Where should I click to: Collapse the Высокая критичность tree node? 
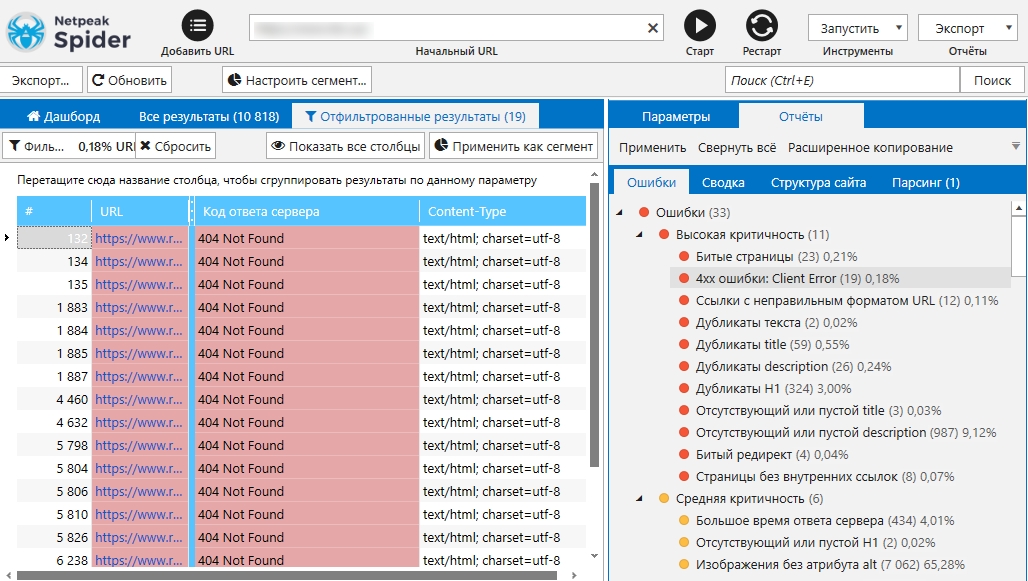coord(639,234)
